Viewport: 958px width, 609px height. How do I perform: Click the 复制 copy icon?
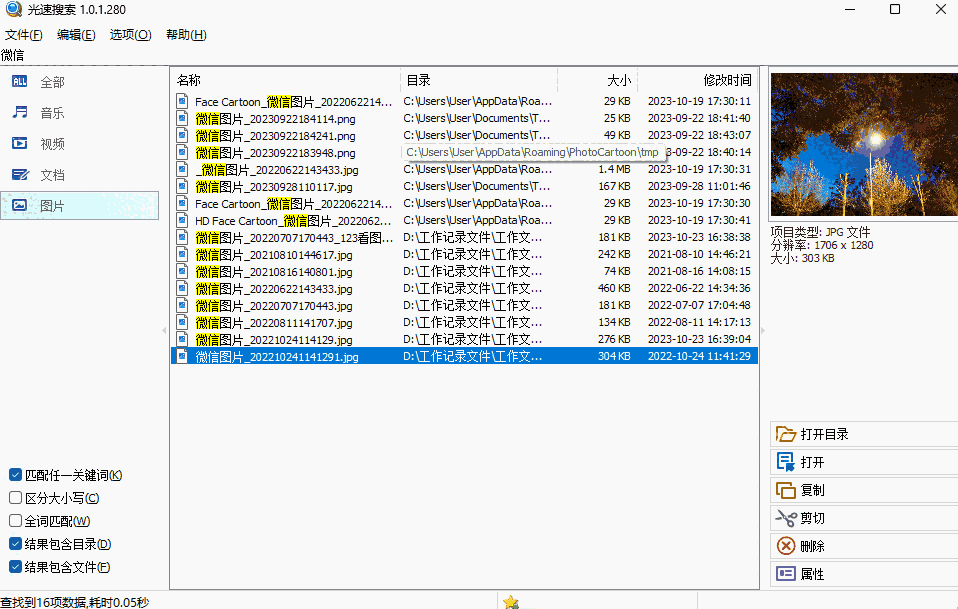(785, 490)
